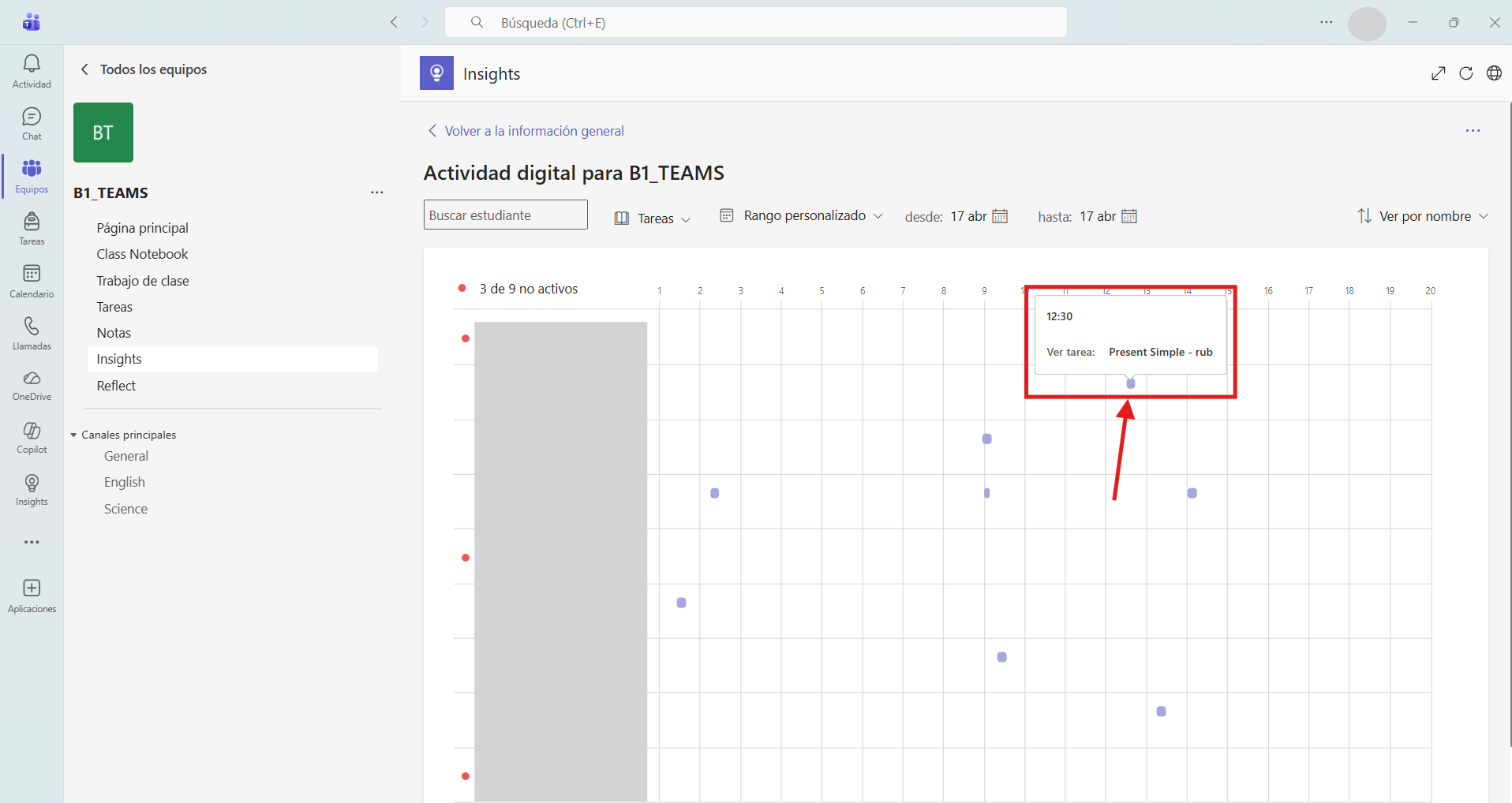1512x803 pixels.
Task: Open Chat in the left rail
Action: click(32, 124)
